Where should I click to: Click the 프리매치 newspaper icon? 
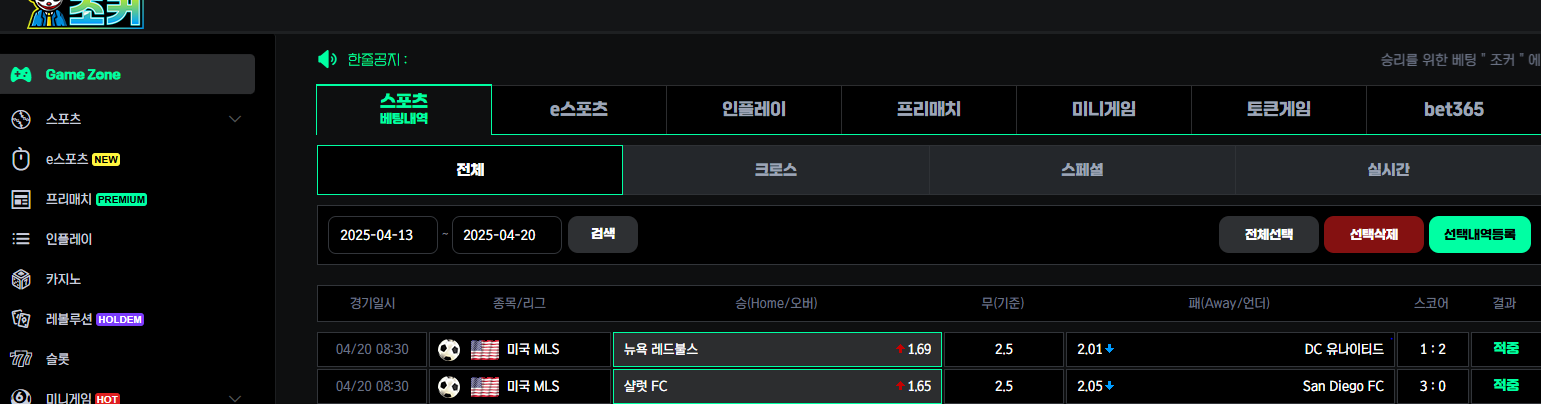[x=21, y=199]
